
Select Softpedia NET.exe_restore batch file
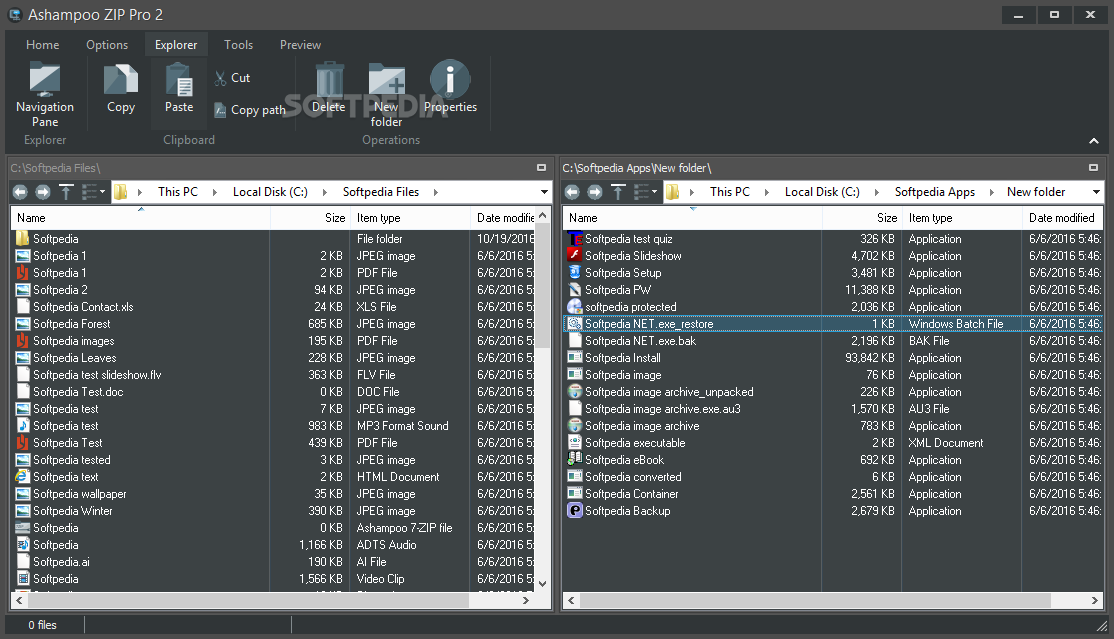click(x=833, y=324)
